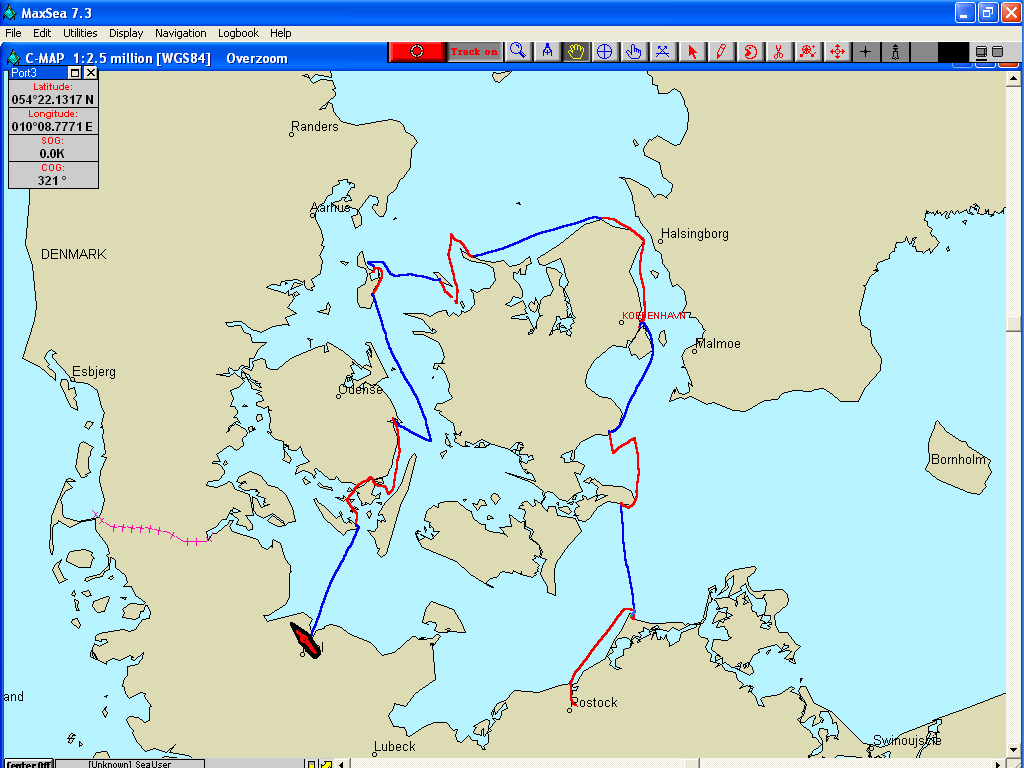Toggle the Center Off button
Screen dimensions: 1024x768
point(28,764)
